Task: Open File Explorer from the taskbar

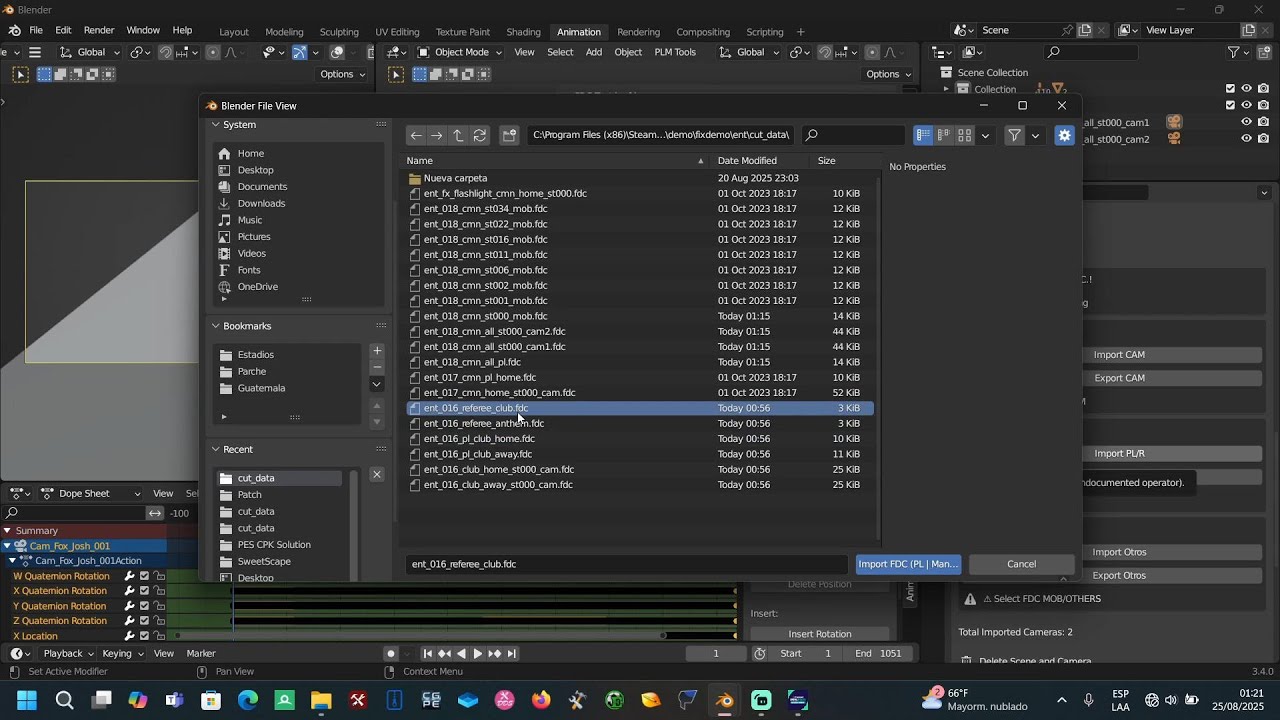Action: tap(321, 700)
